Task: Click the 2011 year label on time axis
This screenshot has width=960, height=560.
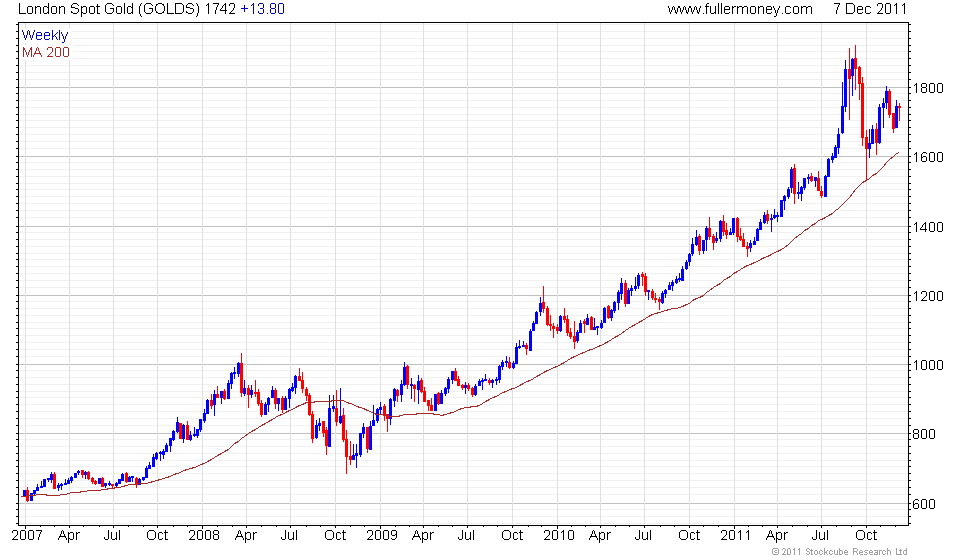Action: pyautogui.click(x=735, y=536)
